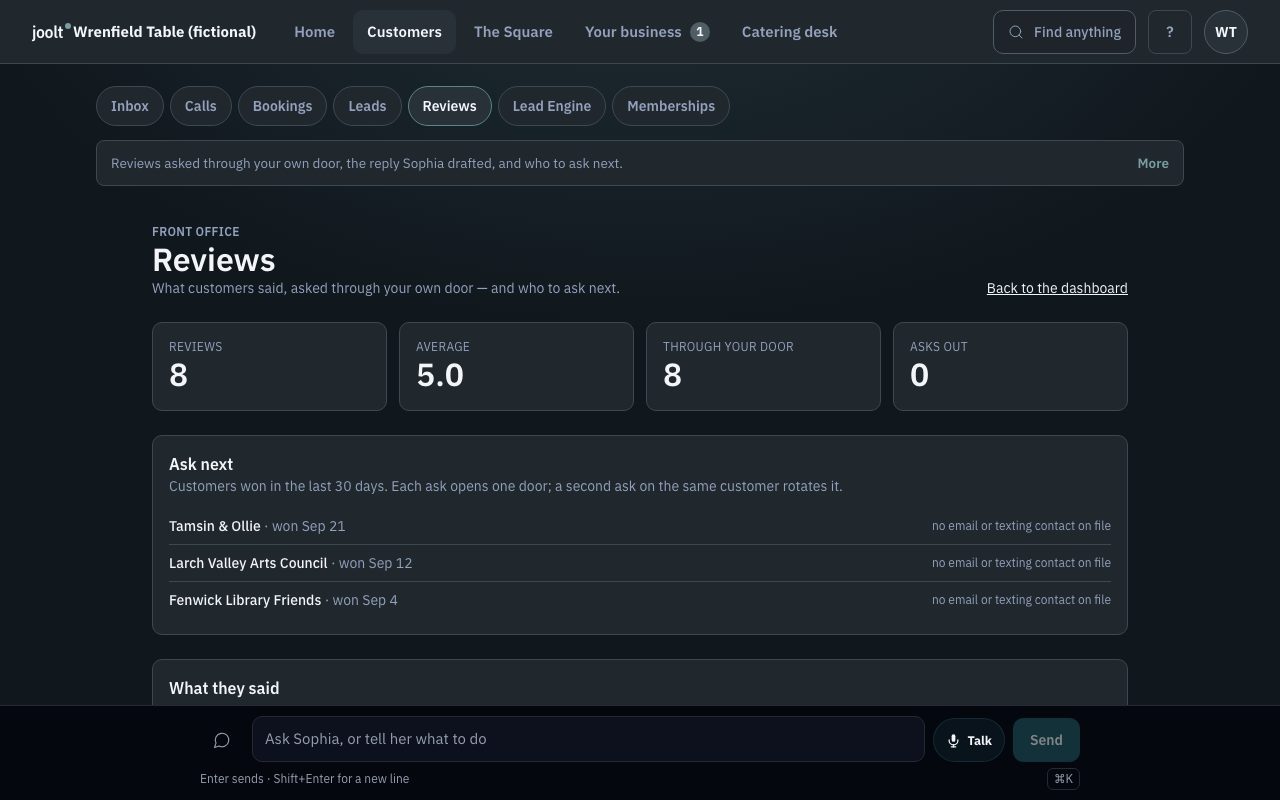Screen dimensions: 1280x800
Task: Open the Home nav item
Action: click(x=314, y=32)
